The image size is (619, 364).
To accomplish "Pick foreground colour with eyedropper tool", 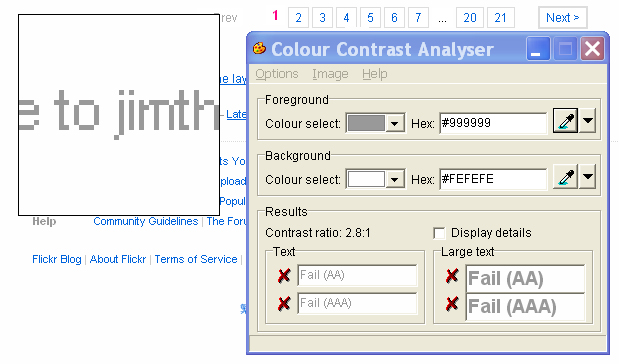I will (x=565, y=120).
